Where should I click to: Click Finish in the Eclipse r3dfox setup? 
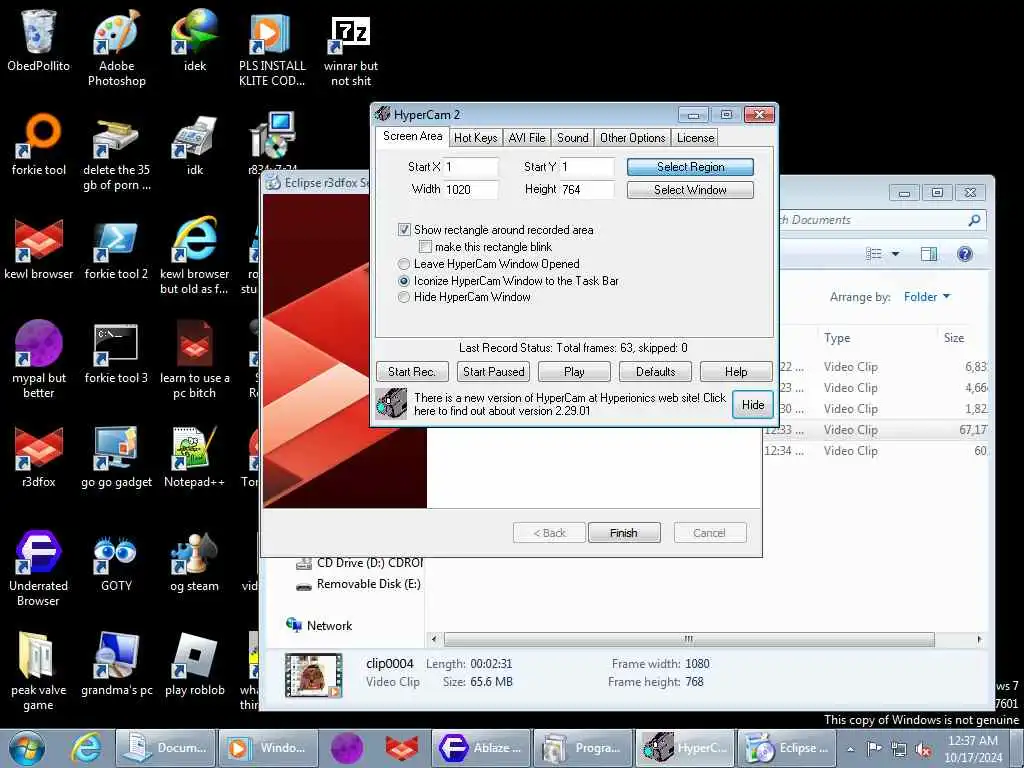[624, 533]
